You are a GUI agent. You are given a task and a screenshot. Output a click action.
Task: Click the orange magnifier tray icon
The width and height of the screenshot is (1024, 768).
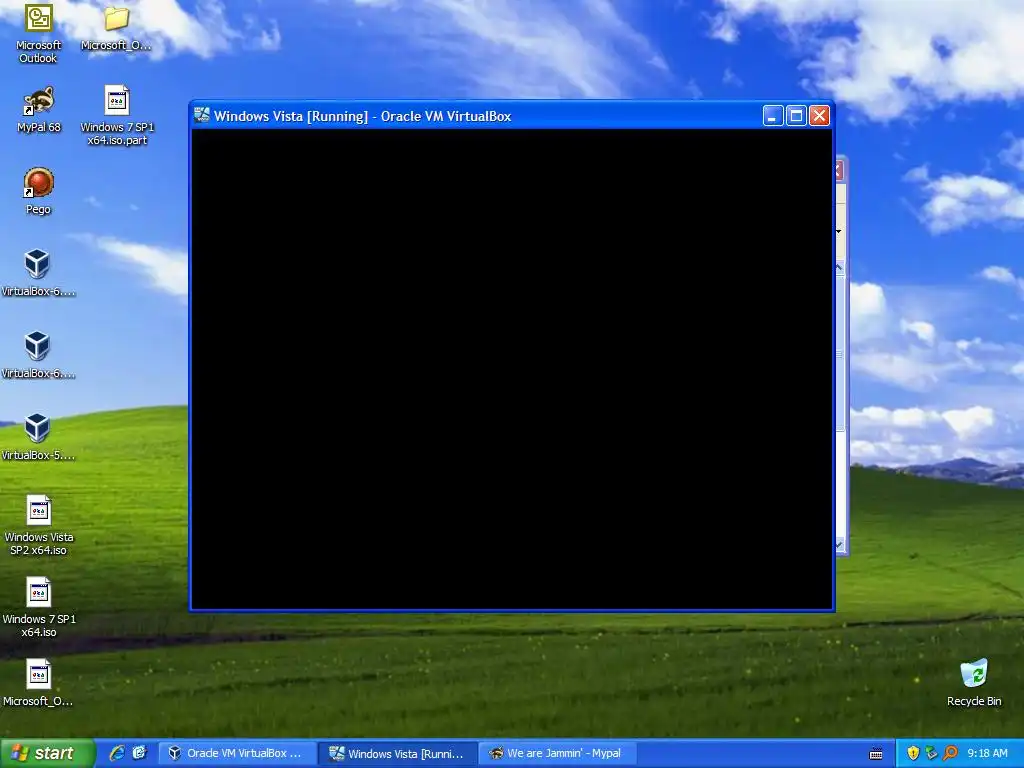click(x=950, y=753)
